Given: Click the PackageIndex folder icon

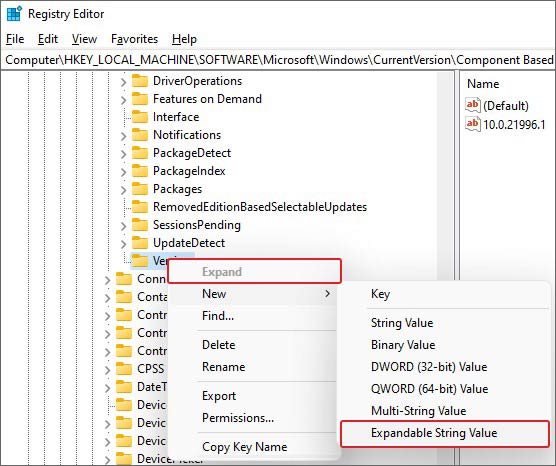Looking at the screenshot, I should 140,171.
